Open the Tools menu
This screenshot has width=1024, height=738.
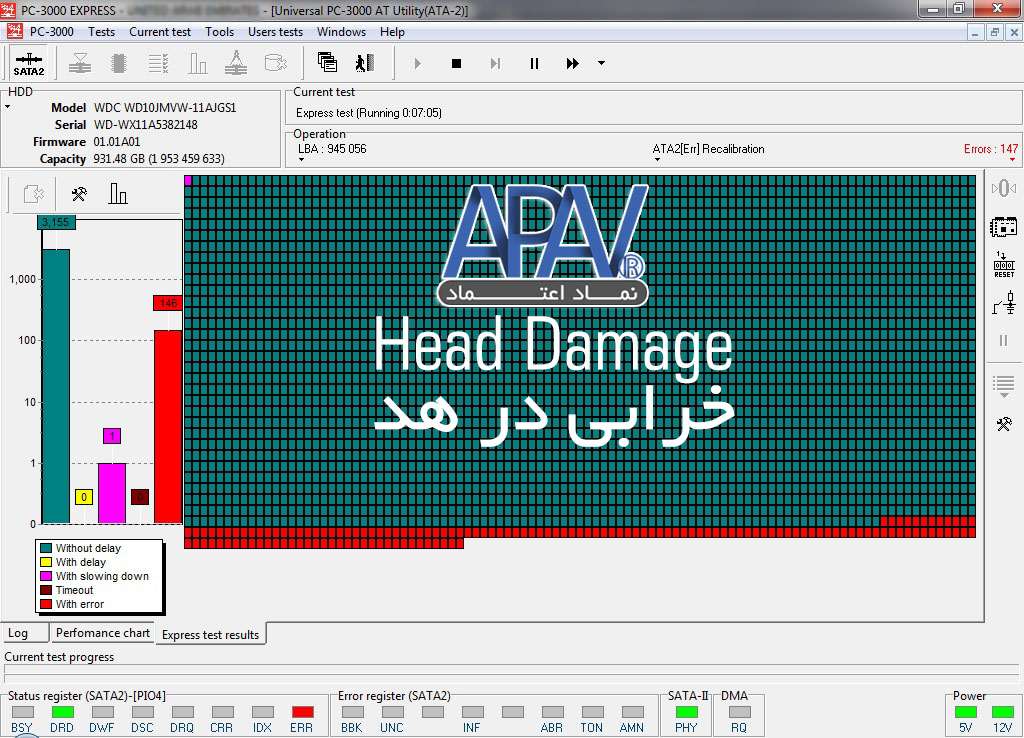pyautogui.click(x=219, y=32)
